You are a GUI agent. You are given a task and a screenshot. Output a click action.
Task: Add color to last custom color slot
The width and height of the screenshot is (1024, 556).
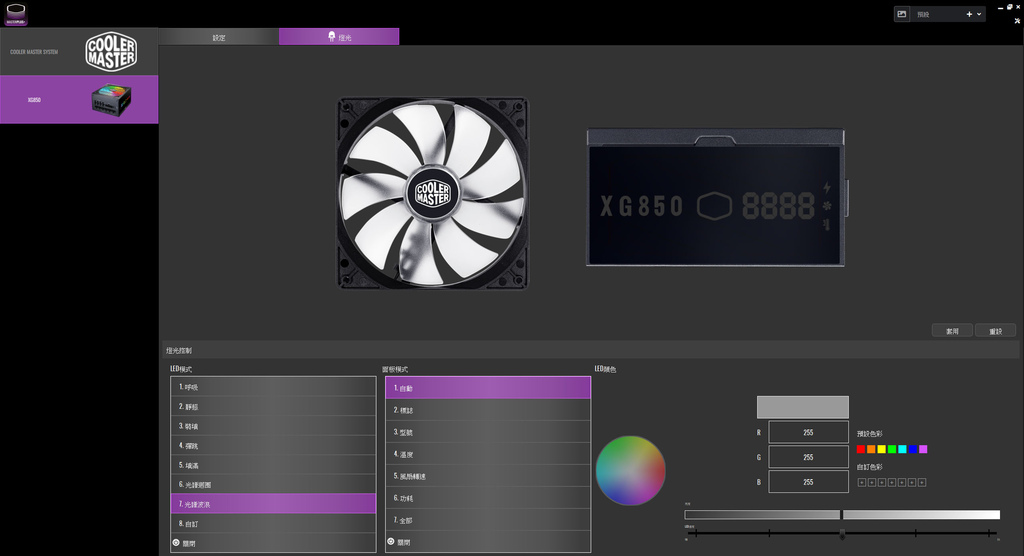click(x=922, y=483)
